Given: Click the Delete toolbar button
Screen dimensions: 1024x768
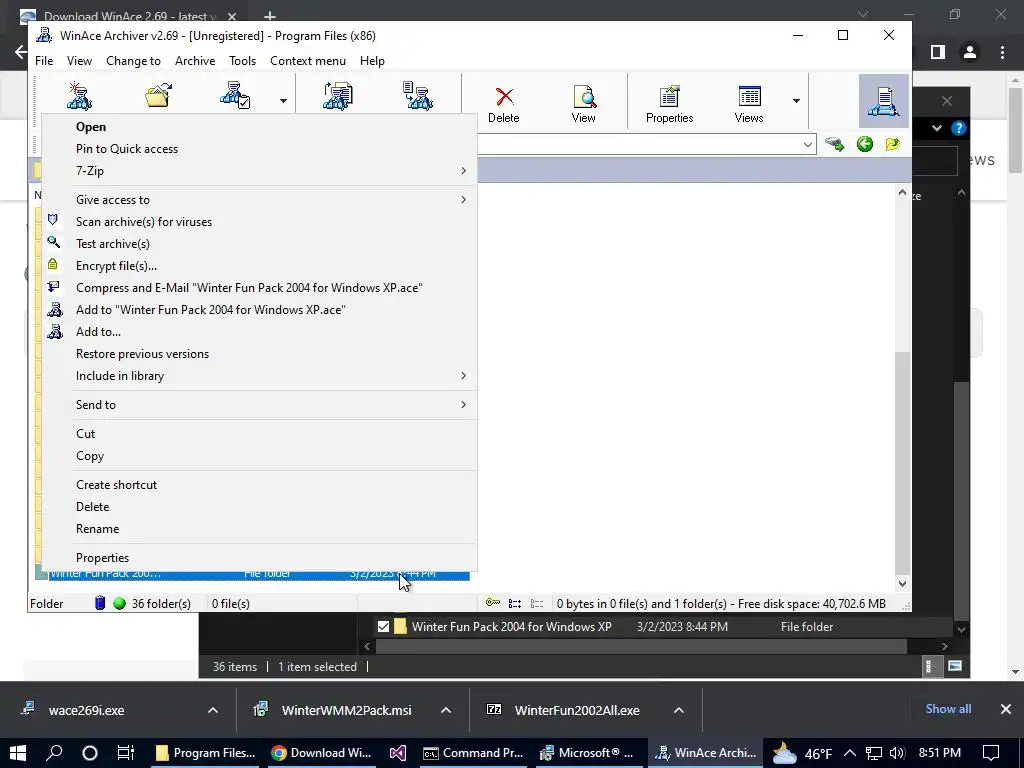Looking at the screenshot, I should coord(504,104).
